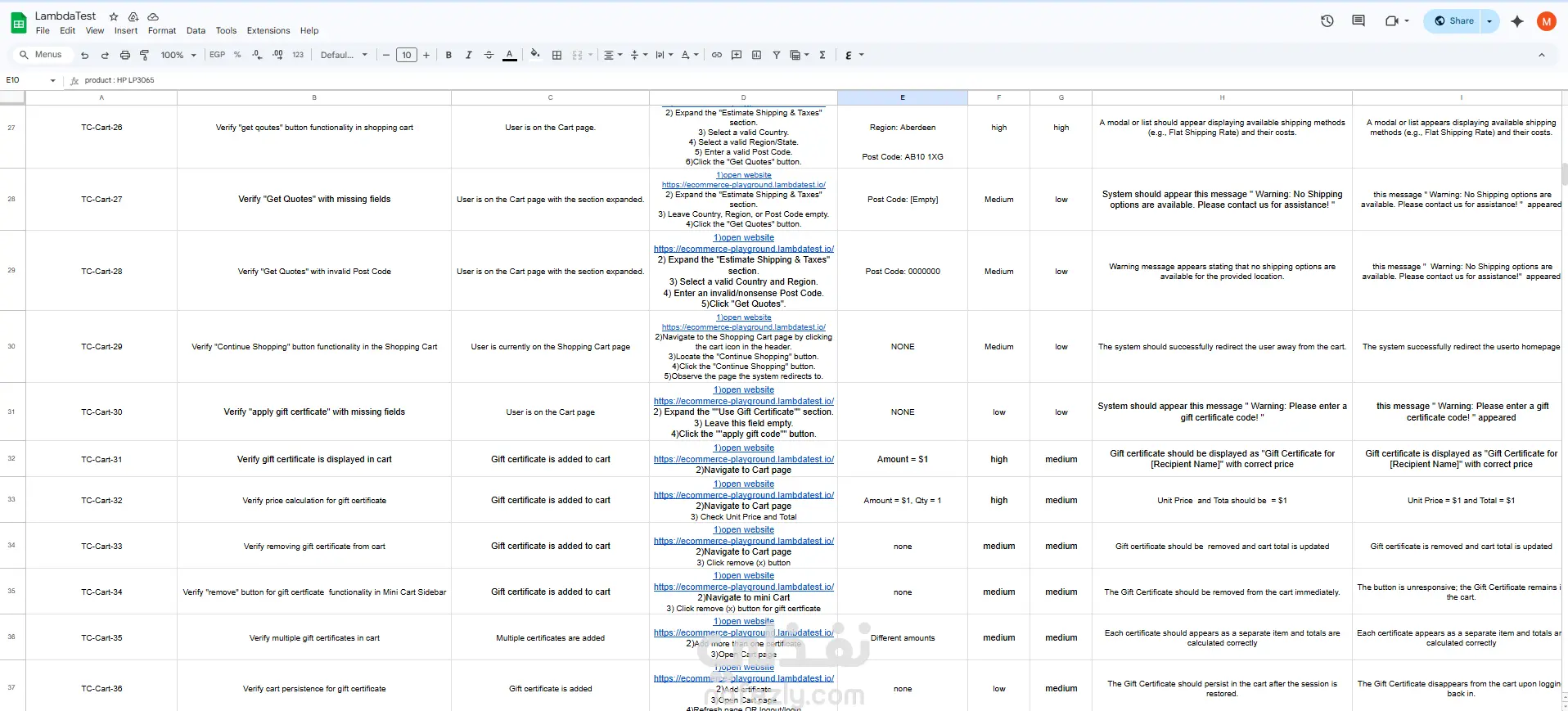Toggle bold formatting

[448, 55]
